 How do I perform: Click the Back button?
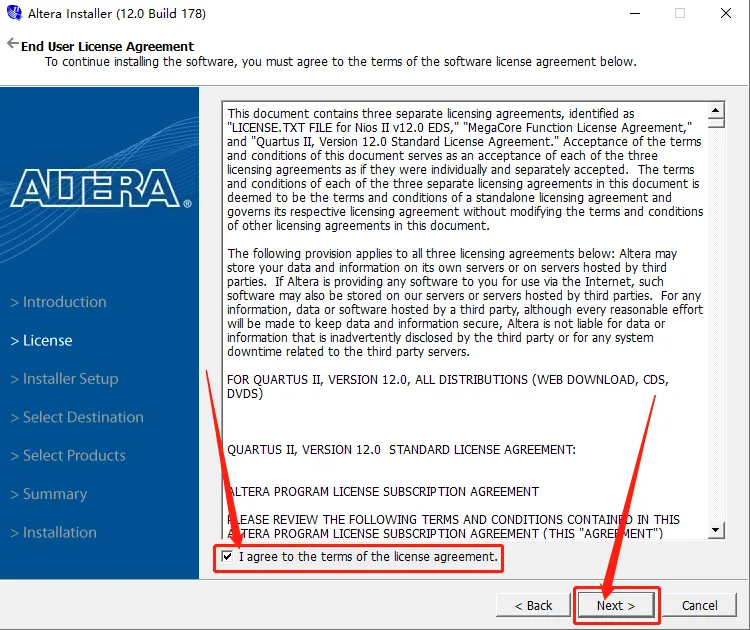533,606
